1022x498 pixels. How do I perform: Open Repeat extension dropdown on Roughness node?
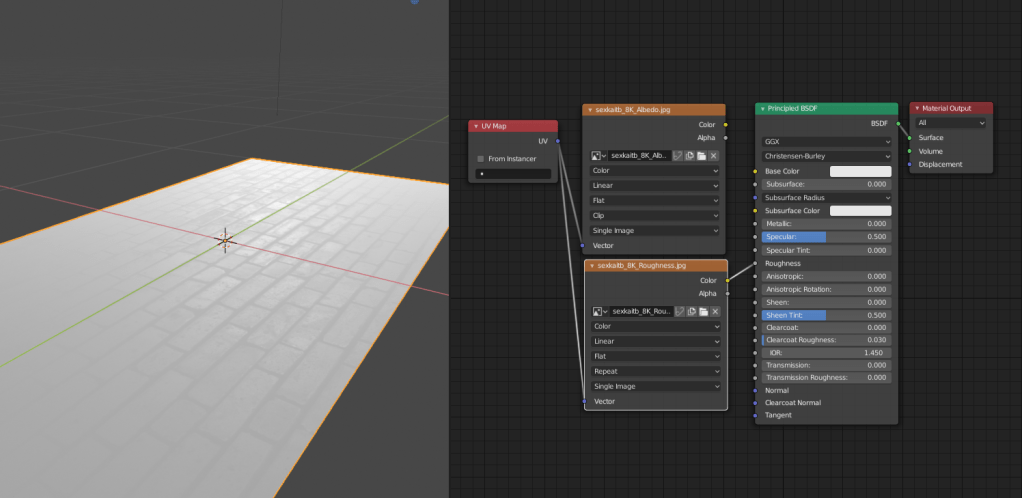pyautogui.click(x=655, y=371)
